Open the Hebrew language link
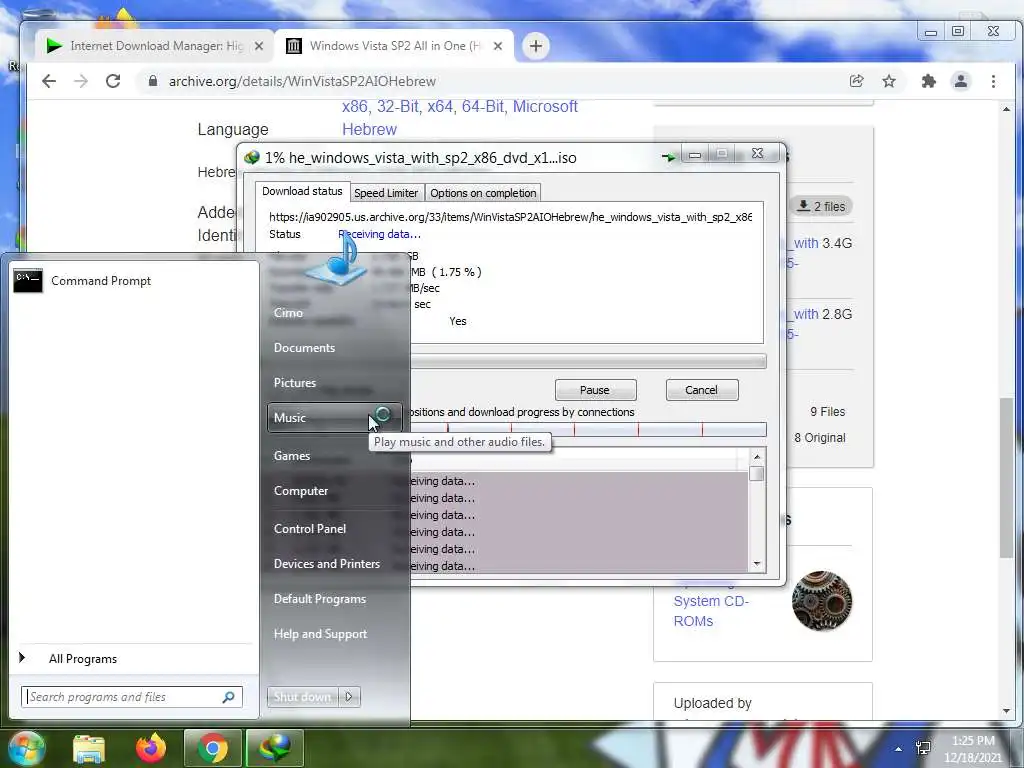 point(370,129)
